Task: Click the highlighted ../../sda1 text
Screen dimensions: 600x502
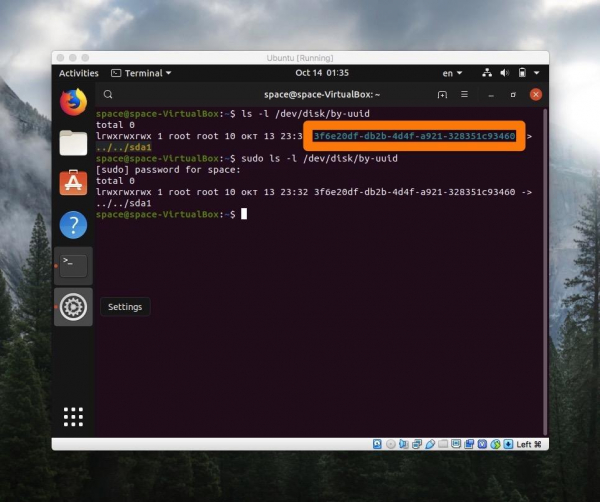Action: pos(124,147)
